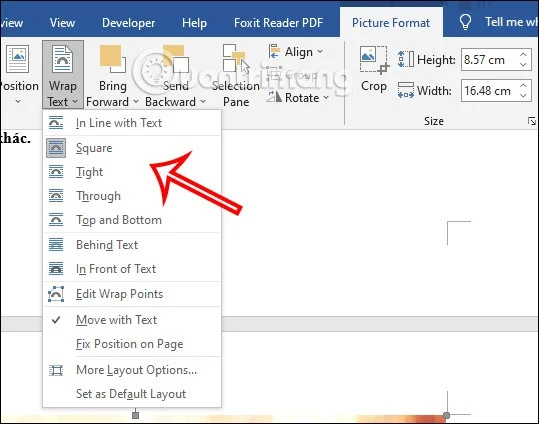539x424 pixels.
Task: Click the Tell me lightbulb icon
Action: pos(465,22)
